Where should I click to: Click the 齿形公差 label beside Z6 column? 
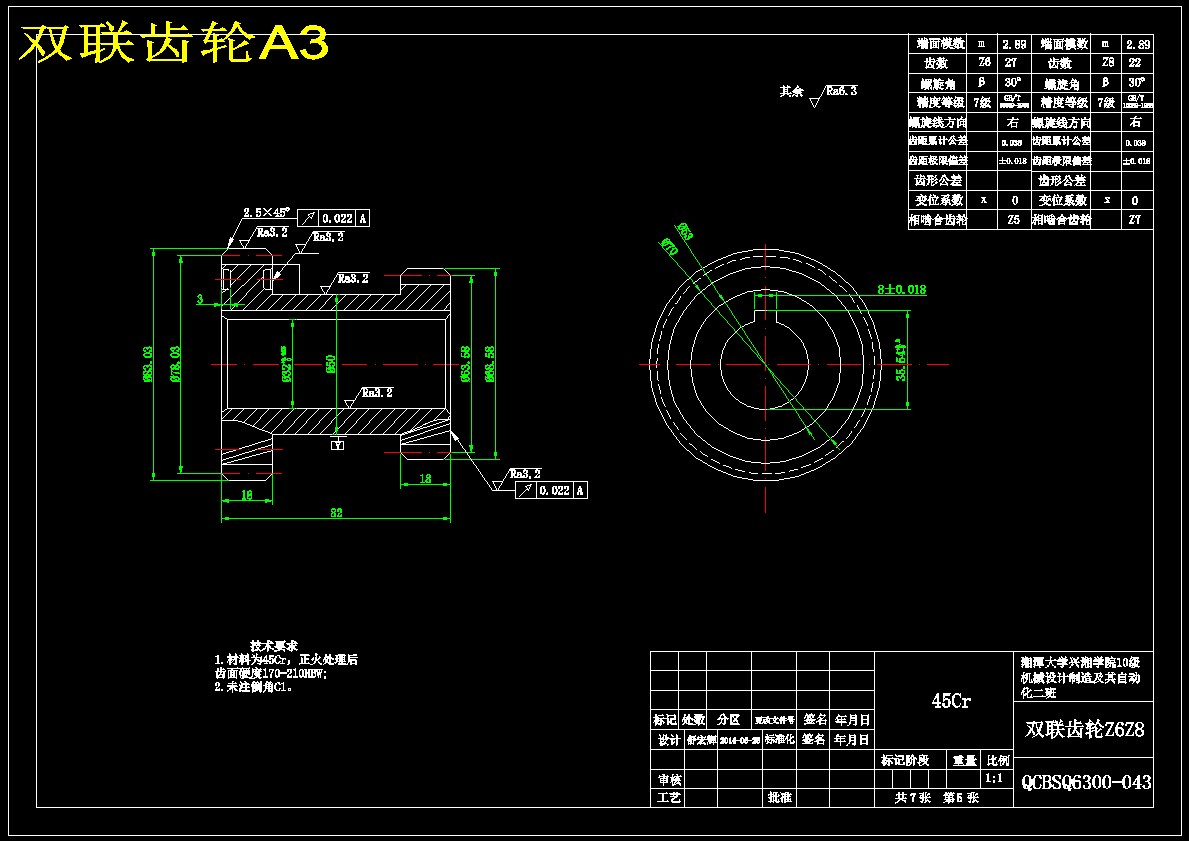(938, 180)
